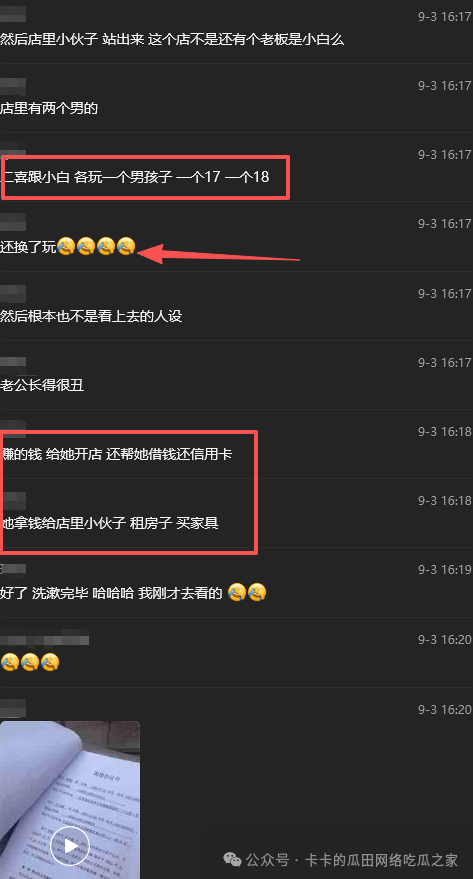Click the red arrow pointing at emojis
Viewport: 473px width, 879px height.
pos(219,253)
